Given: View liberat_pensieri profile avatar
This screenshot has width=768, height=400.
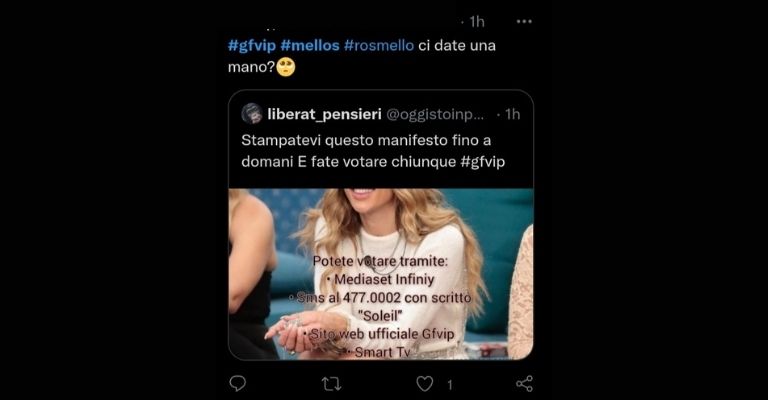Looking at the screenshot, I should tap(252, 114).
